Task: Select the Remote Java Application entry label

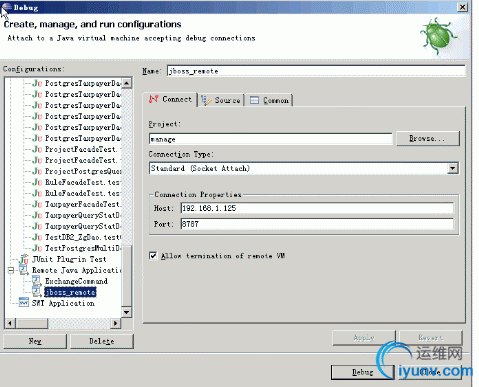Action: 77,270
